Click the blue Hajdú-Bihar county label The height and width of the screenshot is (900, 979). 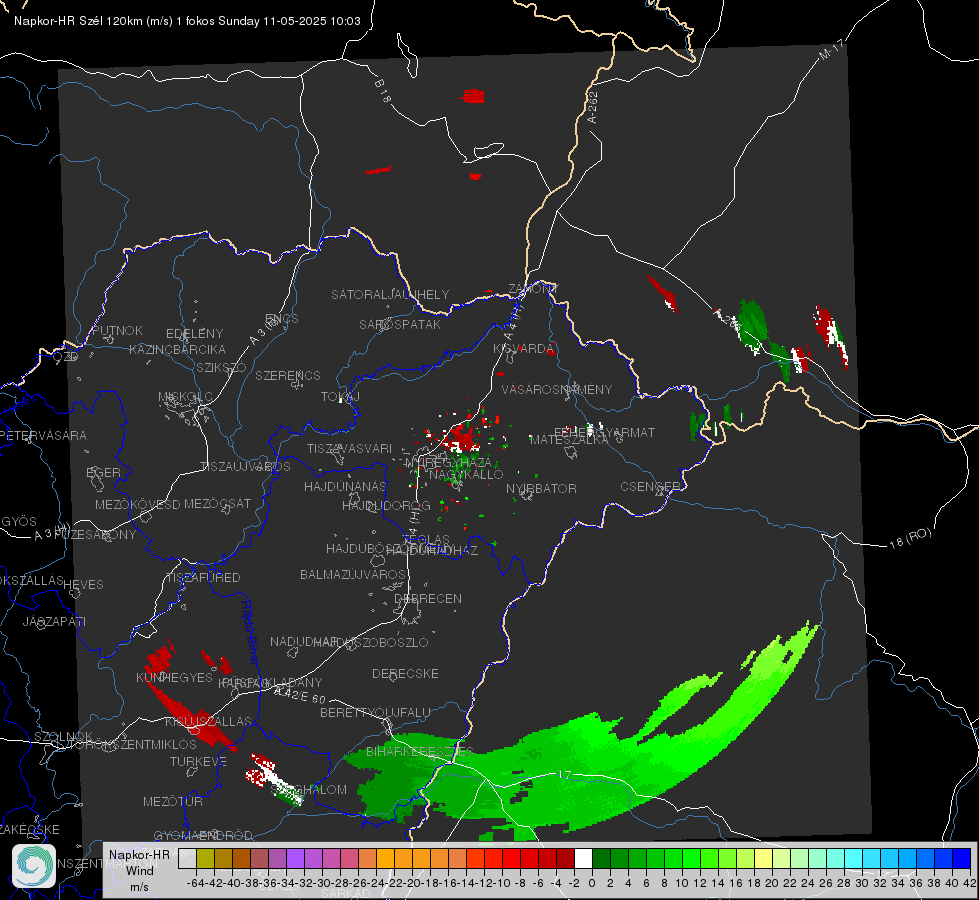click(250, 632)
